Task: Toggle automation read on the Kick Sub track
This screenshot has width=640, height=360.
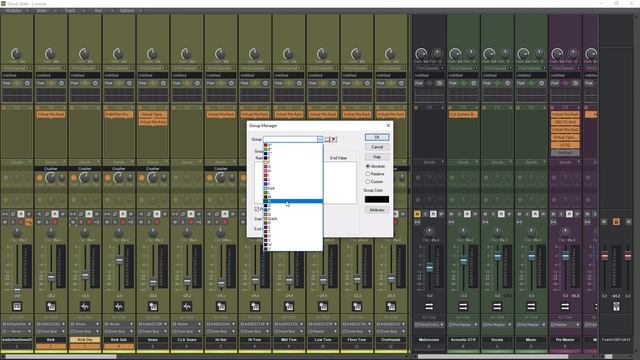Action: tap(123, 214)
